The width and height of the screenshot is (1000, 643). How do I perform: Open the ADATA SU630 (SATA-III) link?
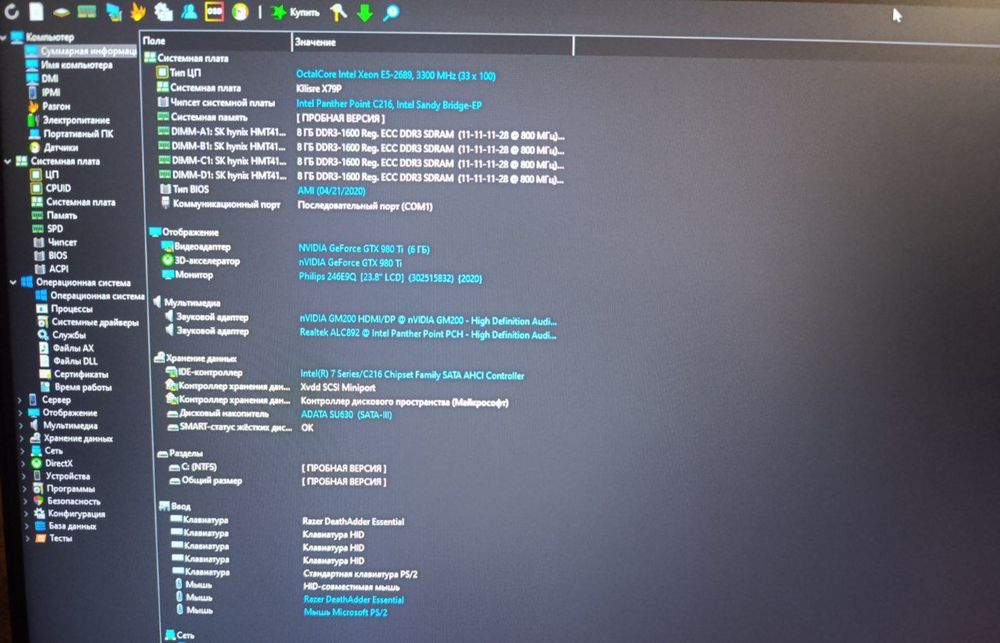click(346, 415)
